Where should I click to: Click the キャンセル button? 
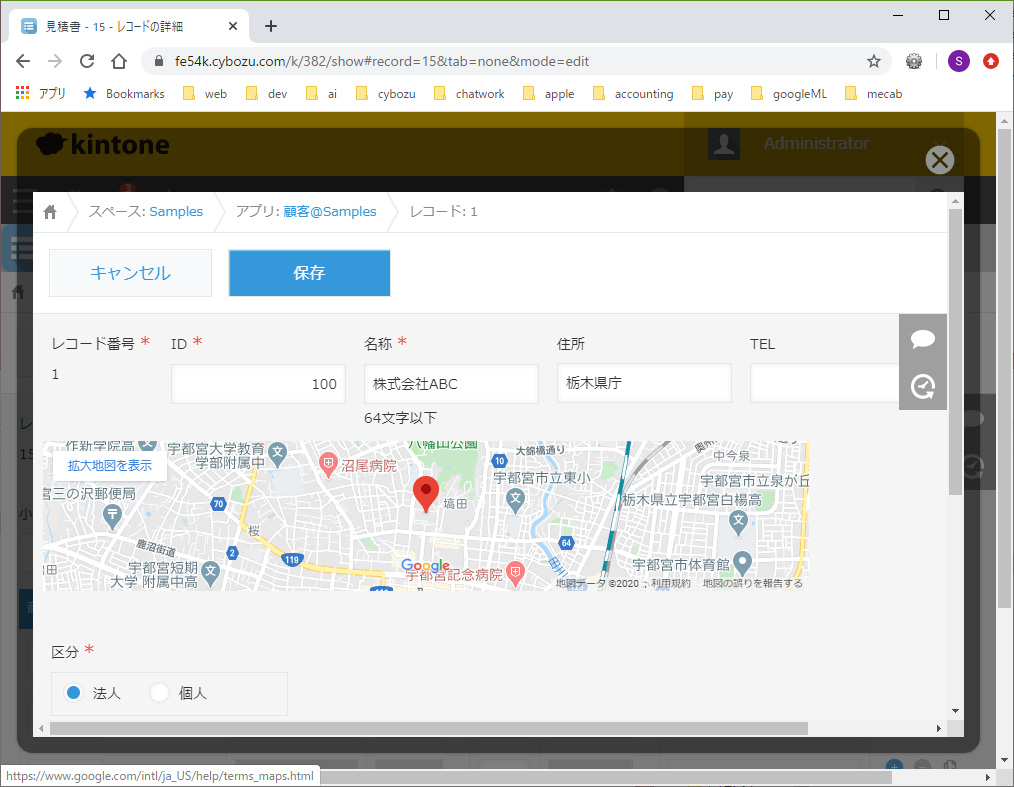point(131,273)
